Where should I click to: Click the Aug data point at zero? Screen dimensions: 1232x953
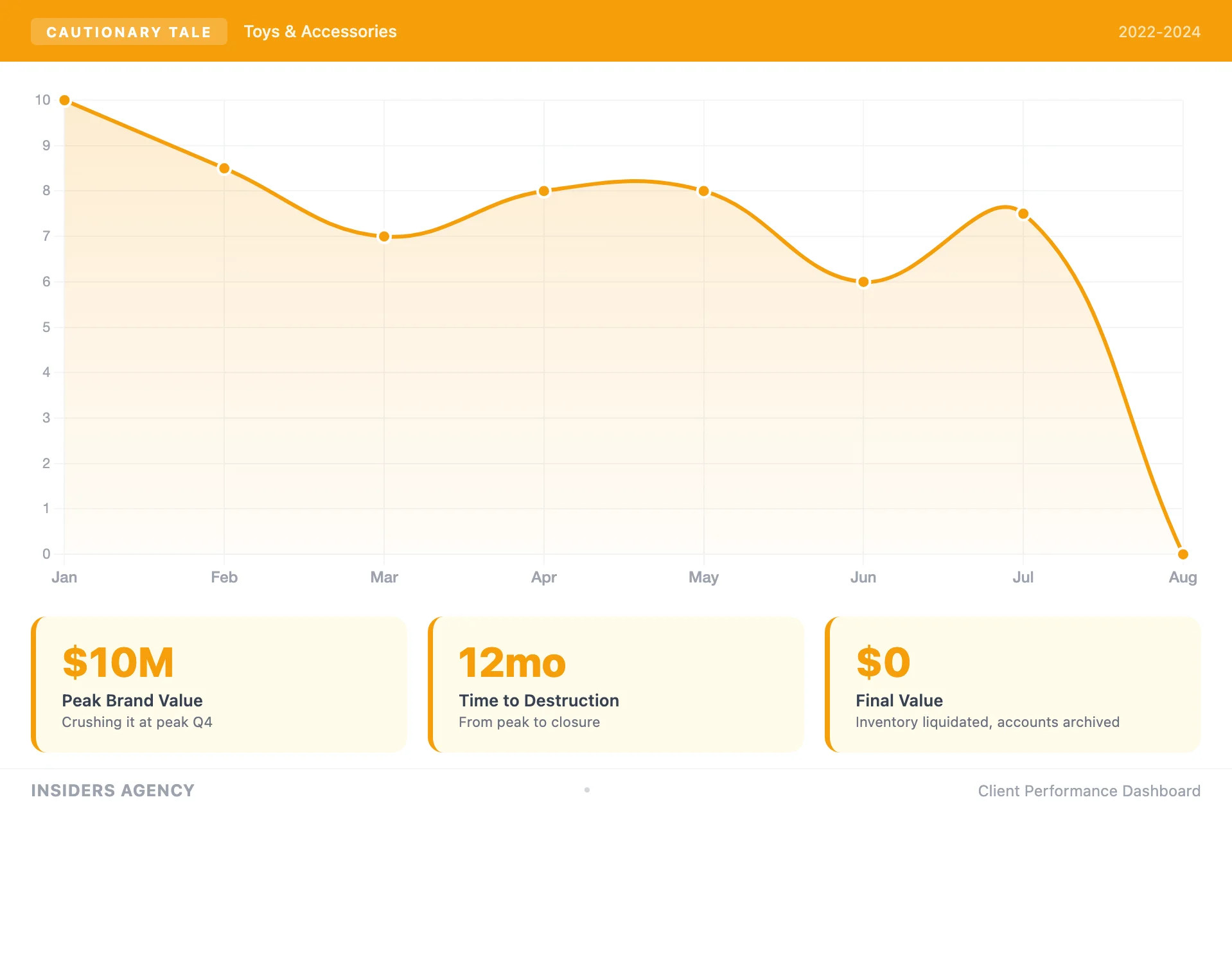click(1183, 554)
